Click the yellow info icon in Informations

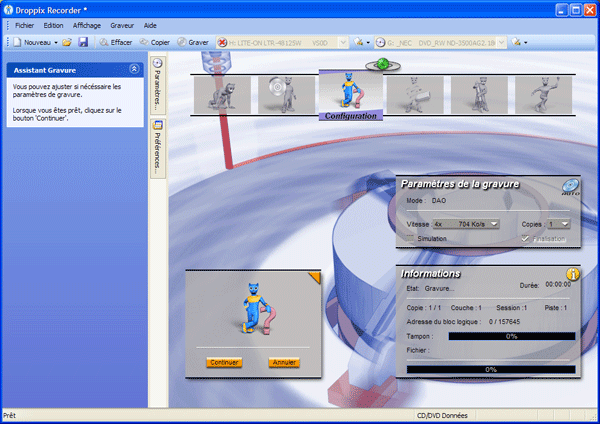572,274
